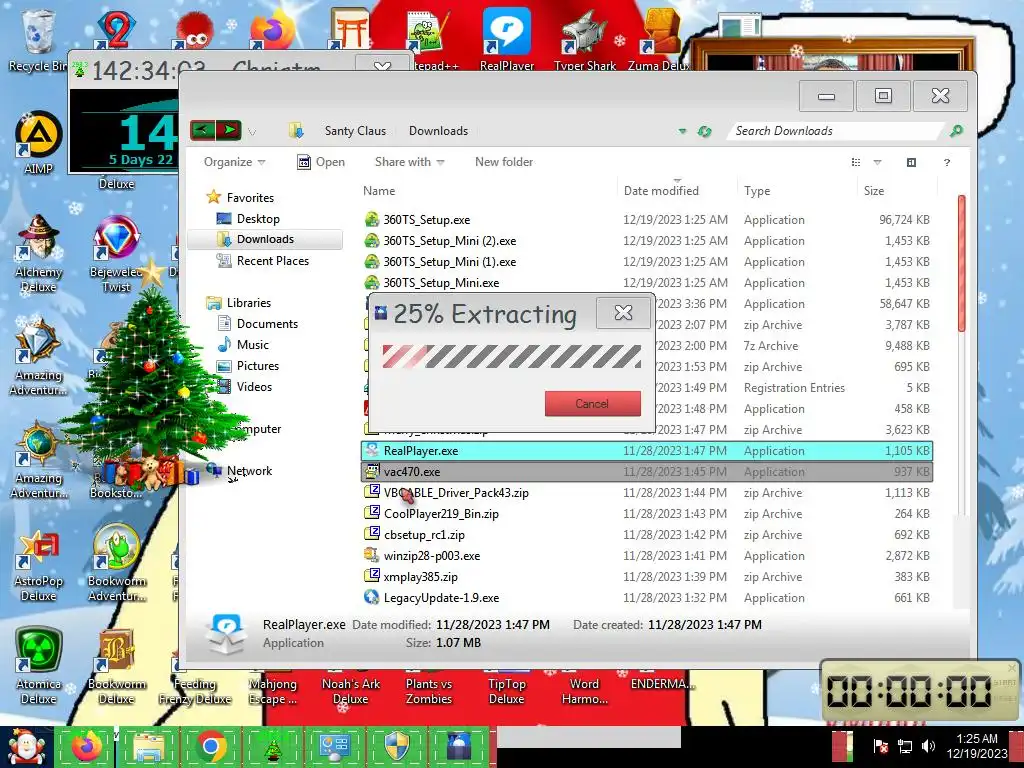
Task: Click the Christmas tree taskbar icon
Action: click(x=272, y=747)
